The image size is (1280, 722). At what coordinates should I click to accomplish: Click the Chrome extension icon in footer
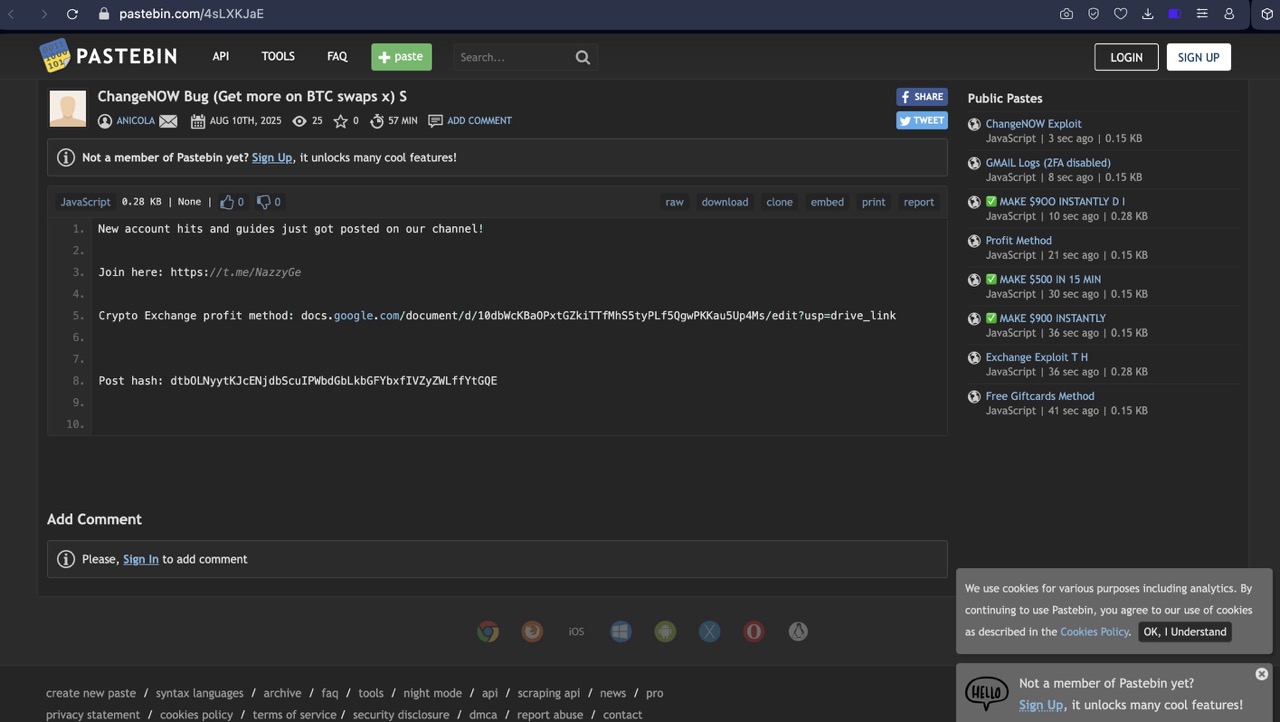pyautogui.click(x=488, y=631)
